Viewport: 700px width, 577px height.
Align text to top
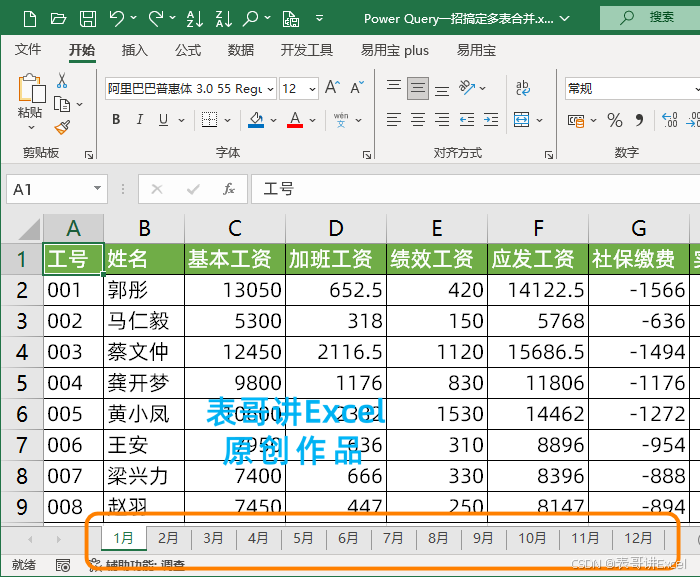click(x=394, y=87)
